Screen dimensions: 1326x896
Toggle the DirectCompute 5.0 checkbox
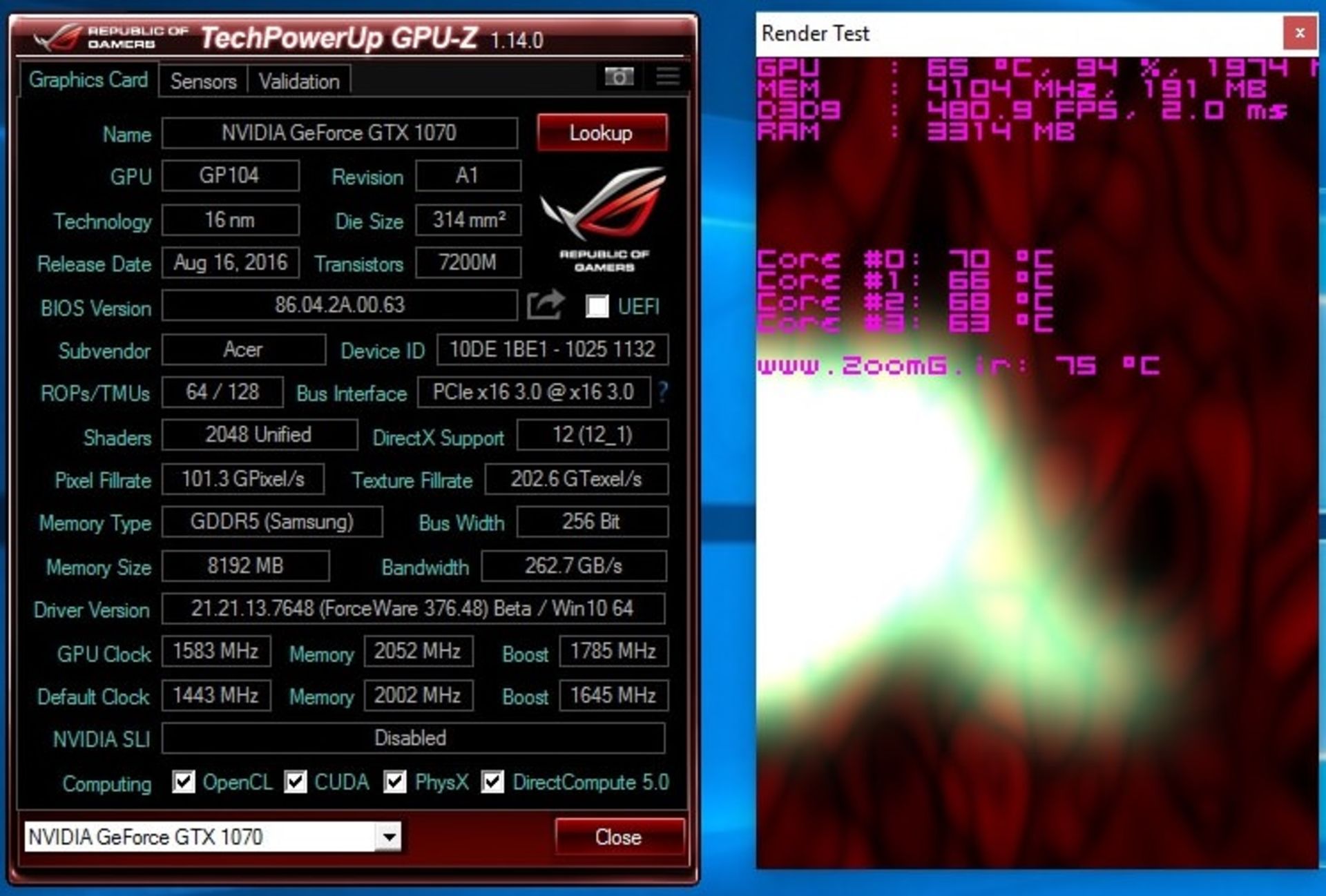[492, 782]
